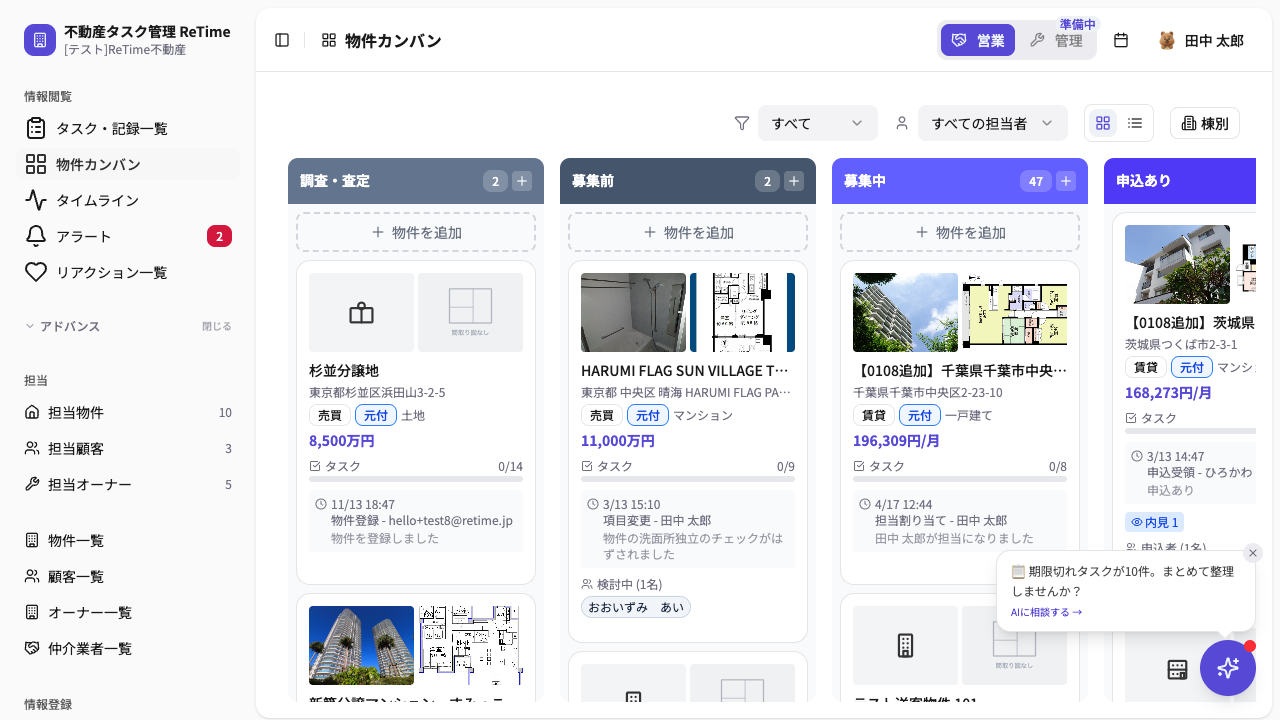Collapse the アドバンス section chevron
This screenshot has height=720, width=1280.
(30, 326)
